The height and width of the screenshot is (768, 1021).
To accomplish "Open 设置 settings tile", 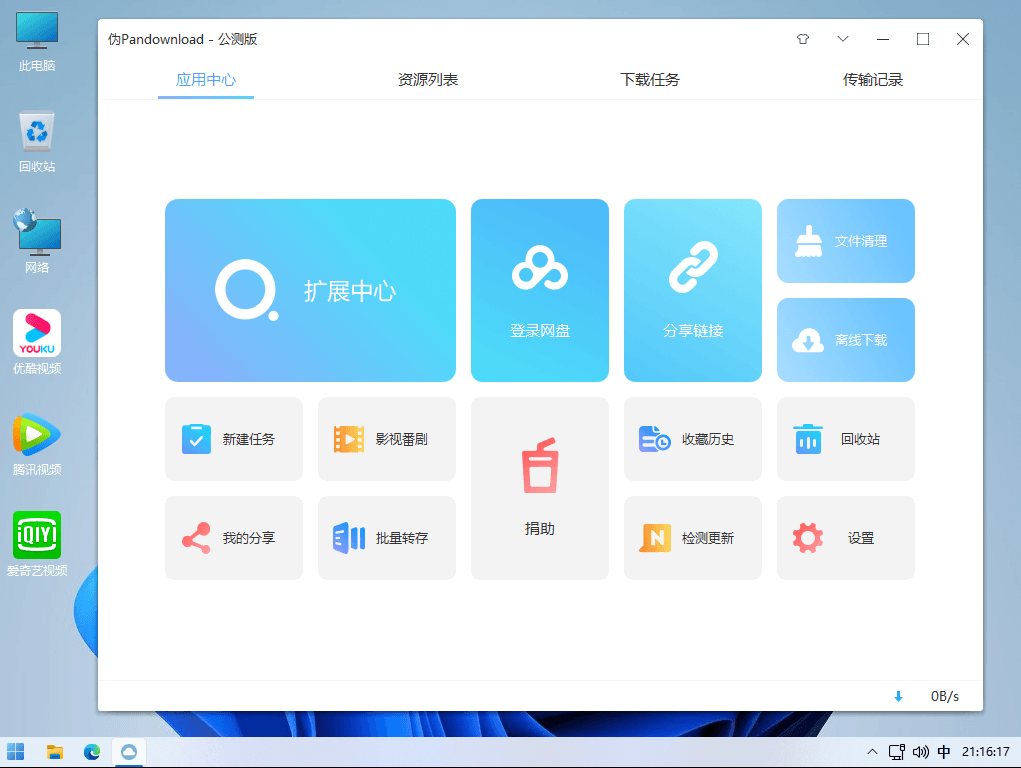I will (846, 538).
